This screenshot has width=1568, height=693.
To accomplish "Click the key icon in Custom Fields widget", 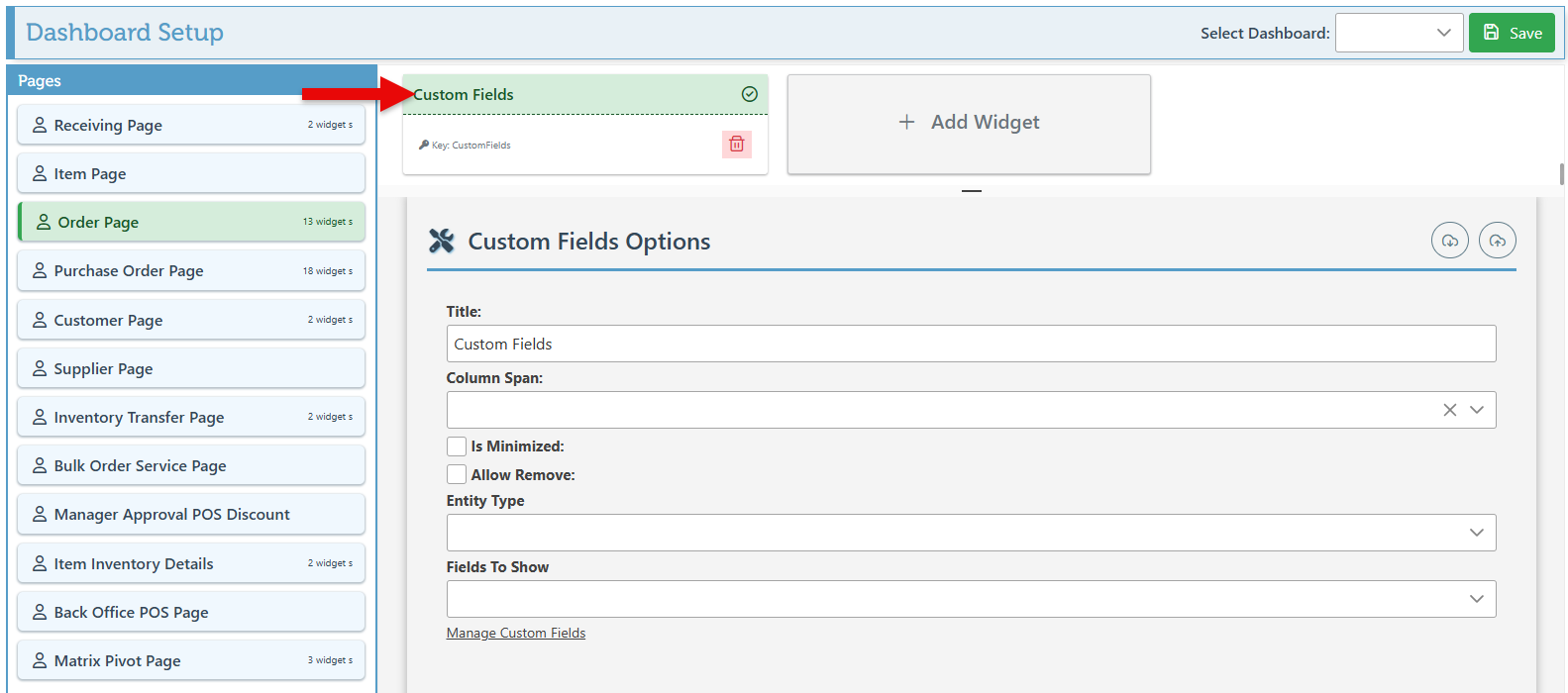I will click(424, 146).
